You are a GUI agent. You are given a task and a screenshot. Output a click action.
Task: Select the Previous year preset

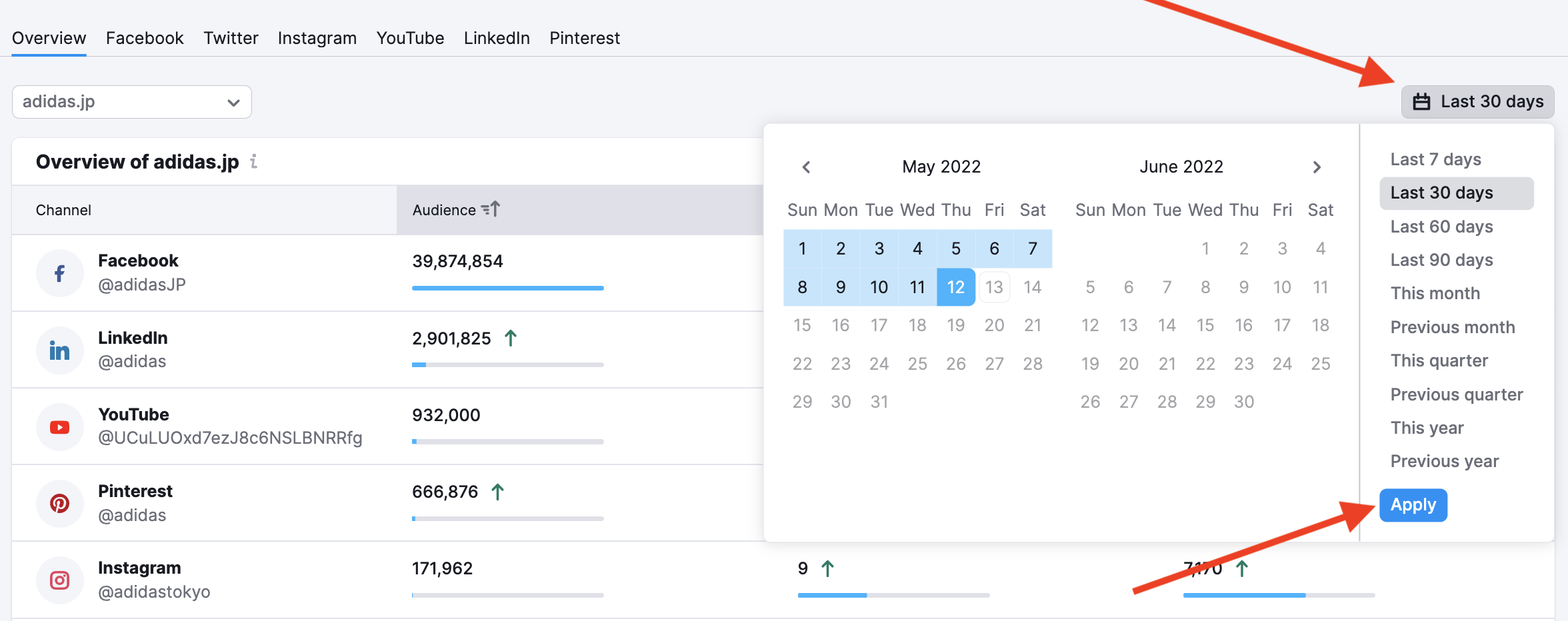1445,461
